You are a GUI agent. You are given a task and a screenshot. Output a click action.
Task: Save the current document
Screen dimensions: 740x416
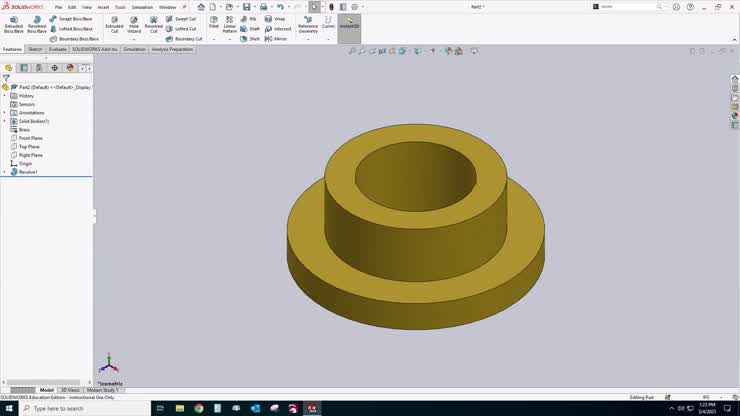[246, 7]
